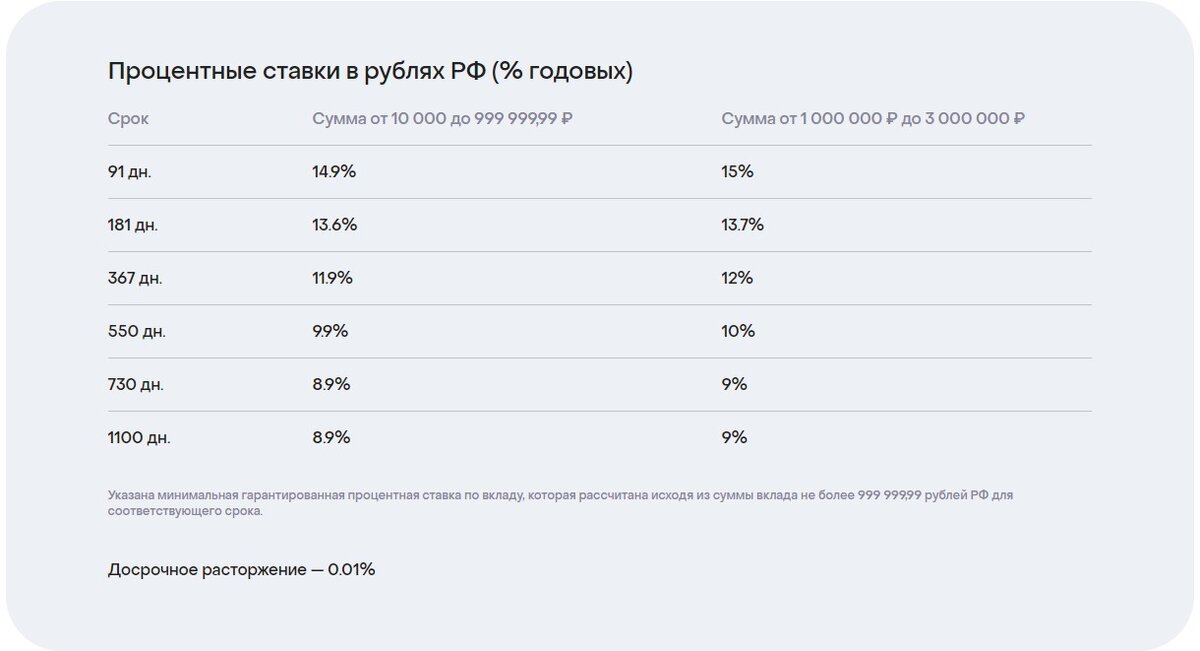
Task: Select the 730 дн. term row
Action: (x=600, y=384)
